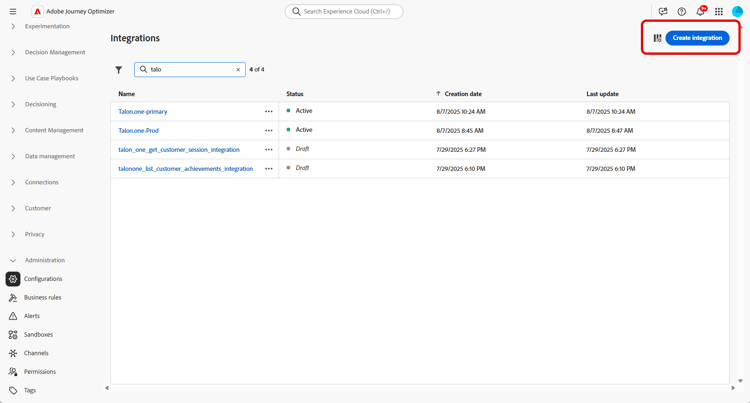The height and width of the screenshot is (403, 750).
Task: Expand the Customer section
Action: [13, 208]
